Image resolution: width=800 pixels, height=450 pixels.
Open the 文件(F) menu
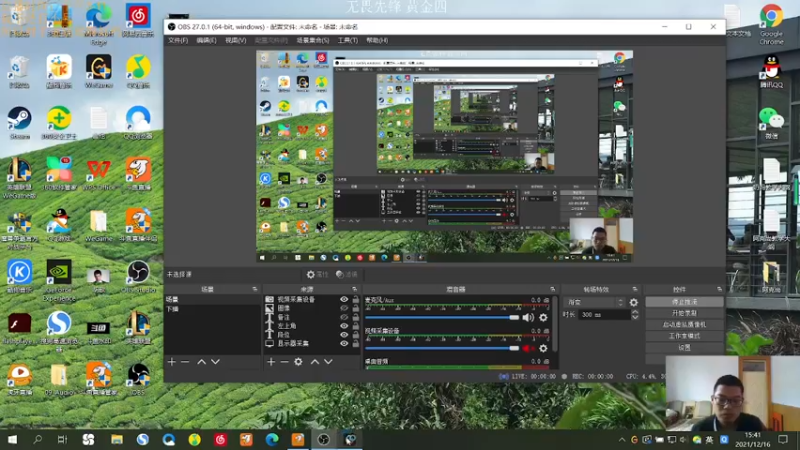point(178,40)
